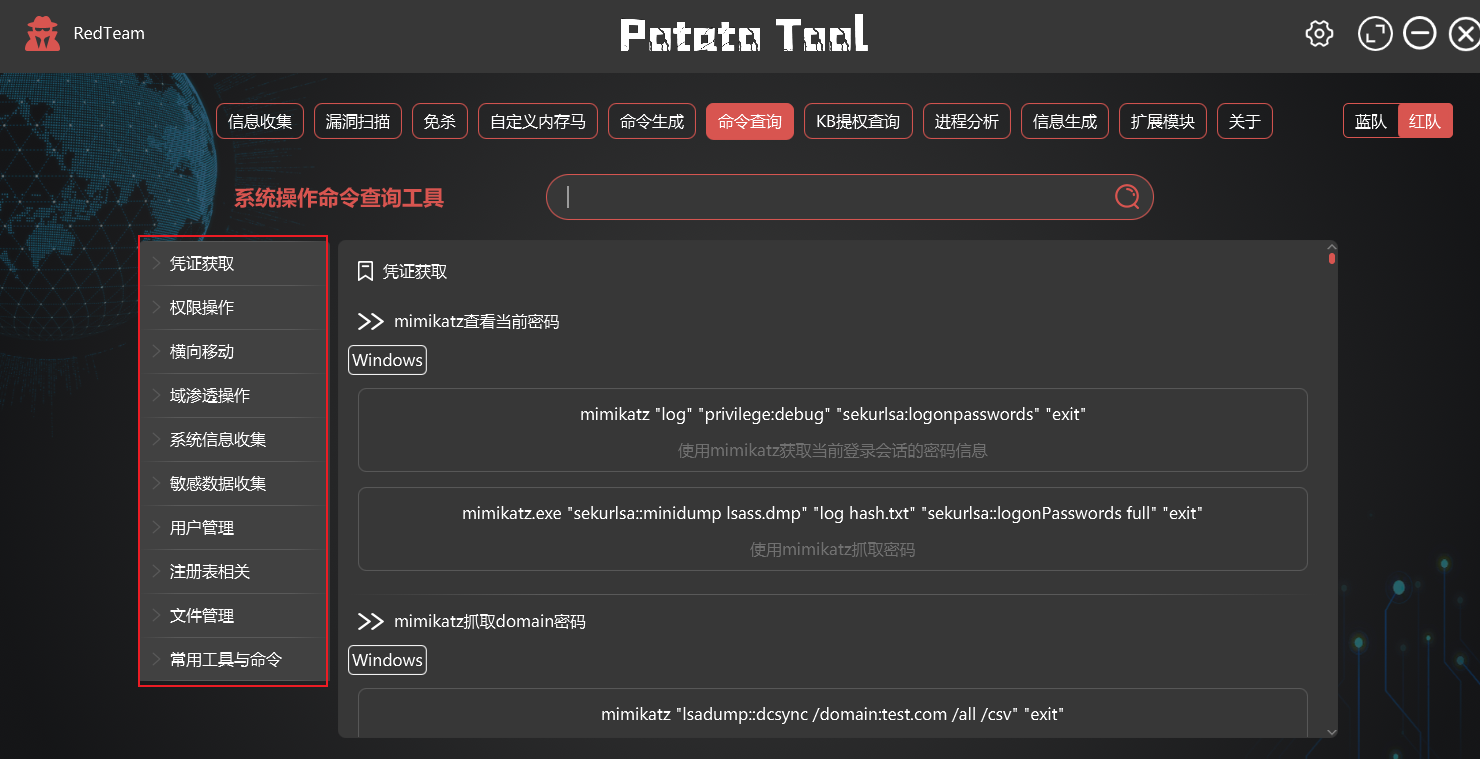Expand the 文件管理 category chevron
1480x759 pixels.
click(x=157, y=615)
